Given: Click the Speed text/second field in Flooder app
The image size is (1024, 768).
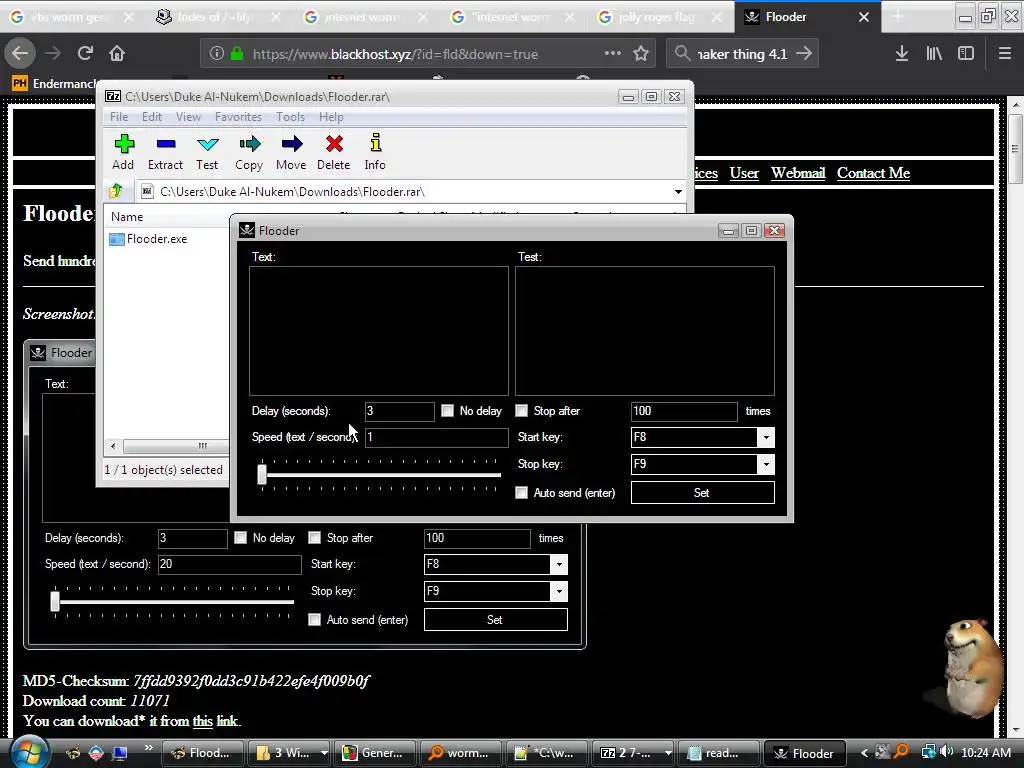Looking at the screenshot, I should tap(436, 437).
